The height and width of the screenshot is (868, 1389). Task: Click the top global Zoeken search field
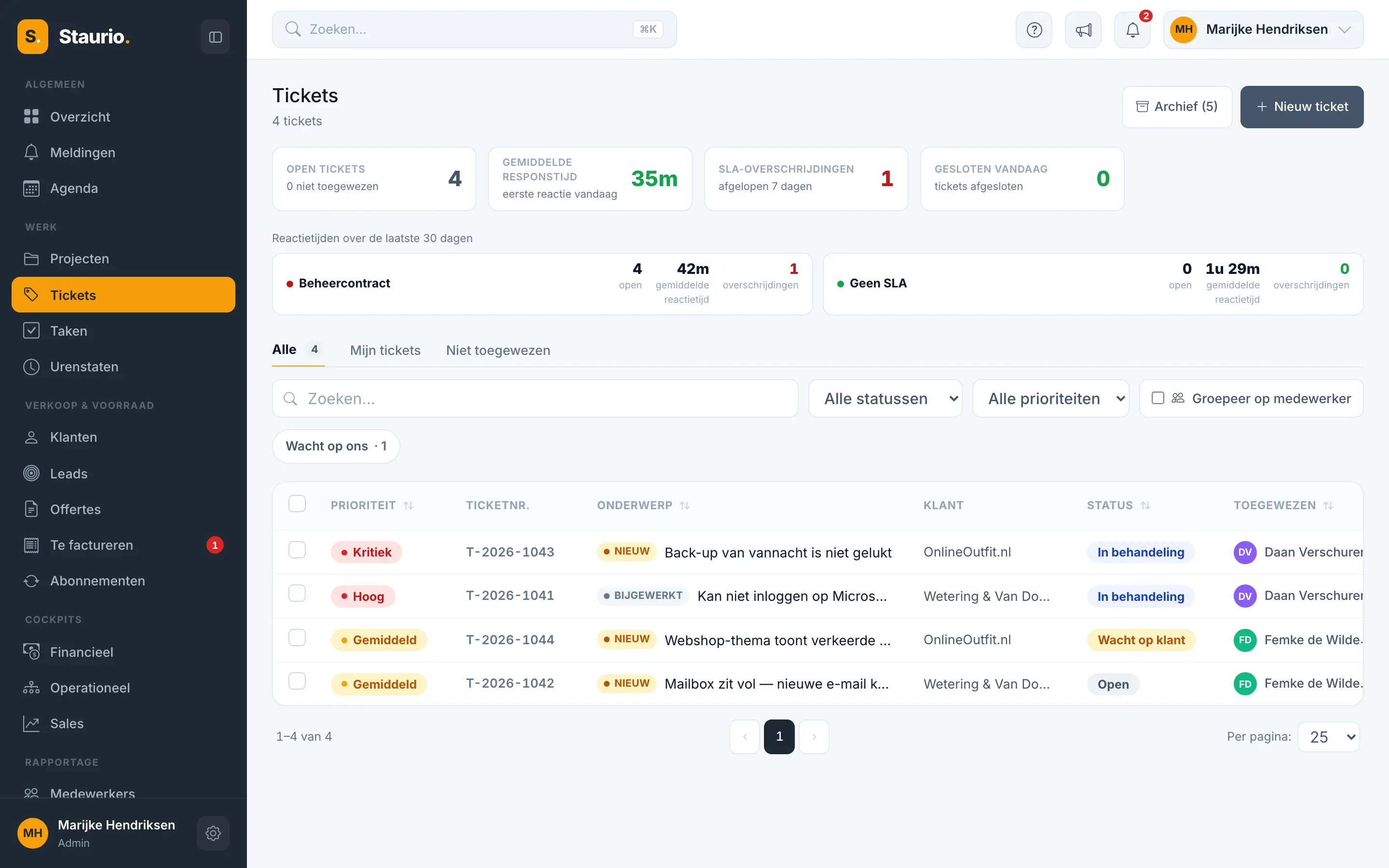click(474, 29)
